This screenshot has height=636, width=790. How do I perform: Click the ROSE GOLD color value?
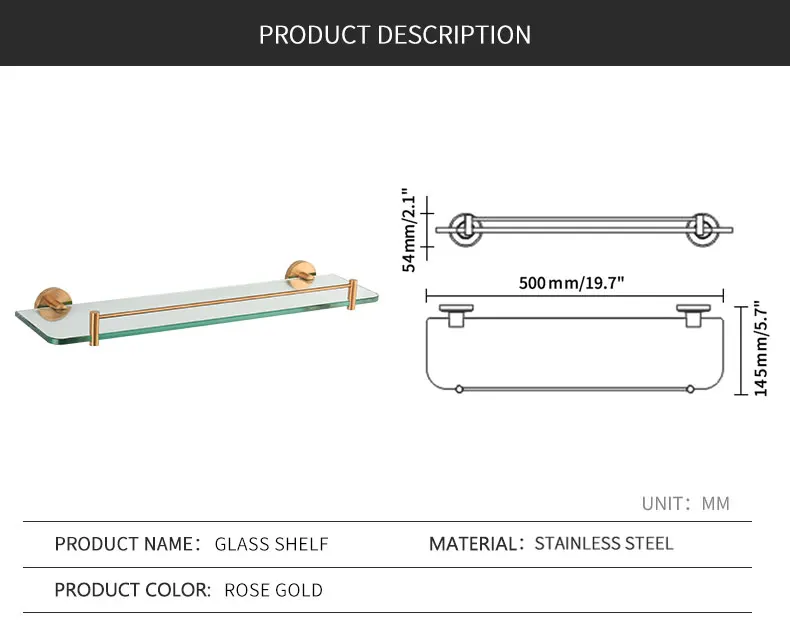[x=273, y=590]
